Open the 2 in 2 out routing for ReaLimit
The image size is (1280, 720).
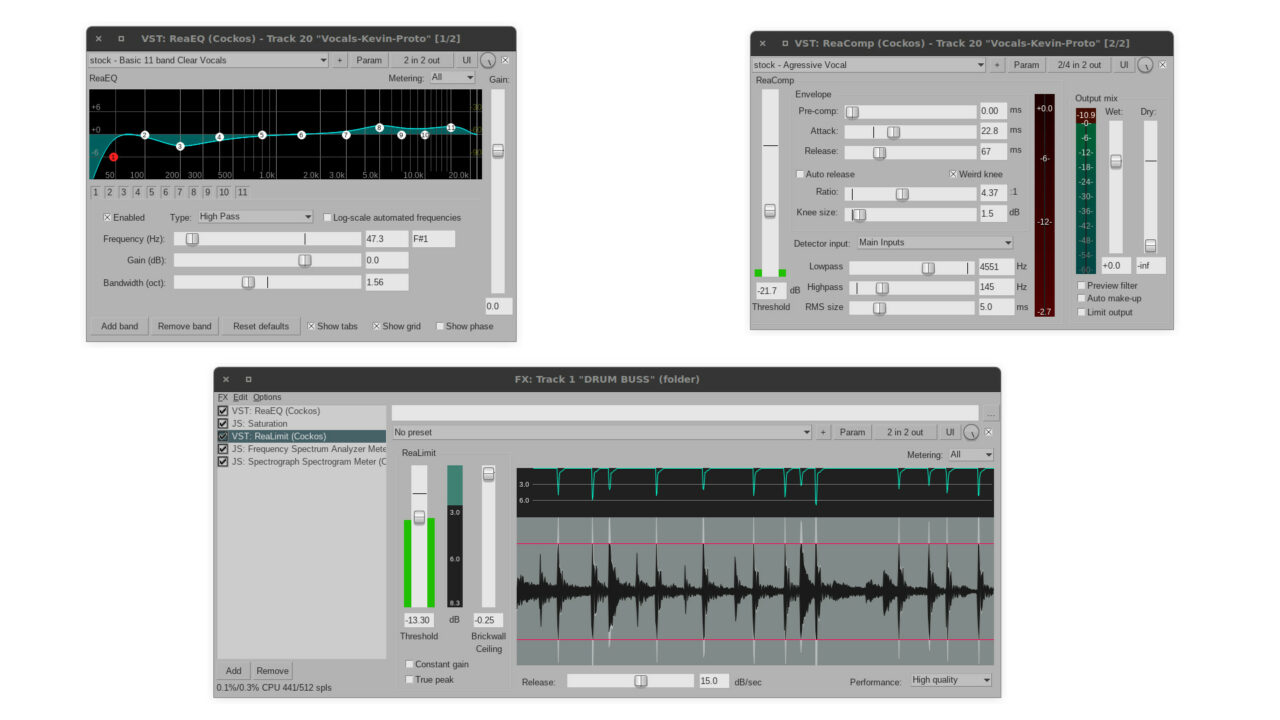(x=905, y=431)
